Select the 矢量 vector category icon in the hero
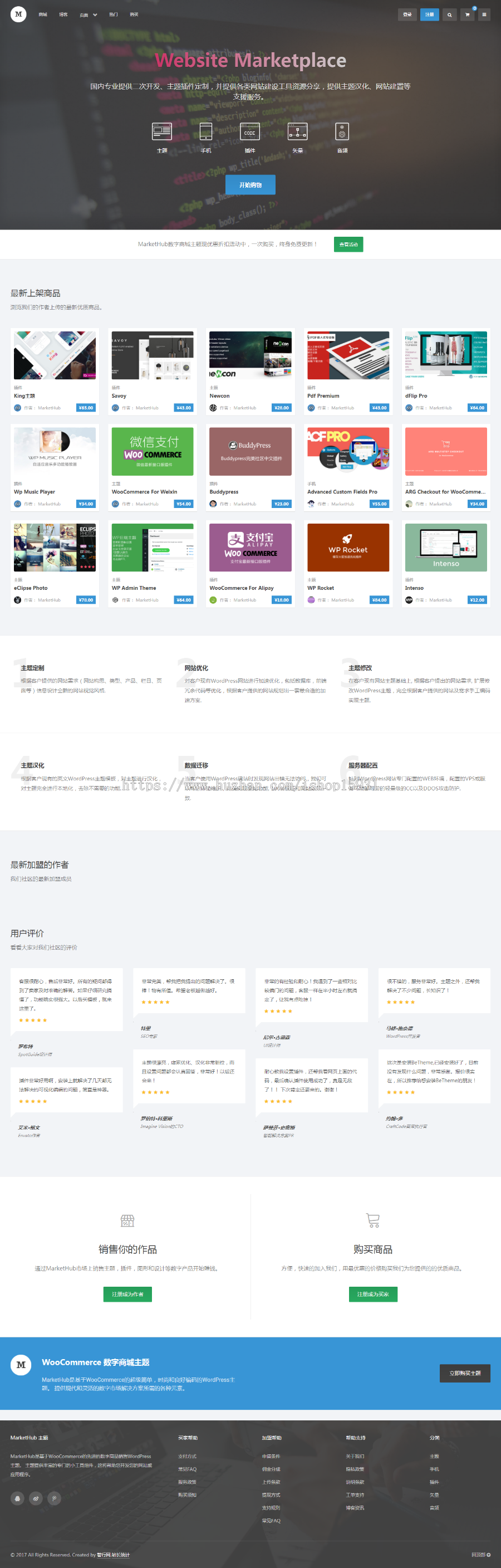This screenshot has height=1568, width=501. [x=297, y=131]
